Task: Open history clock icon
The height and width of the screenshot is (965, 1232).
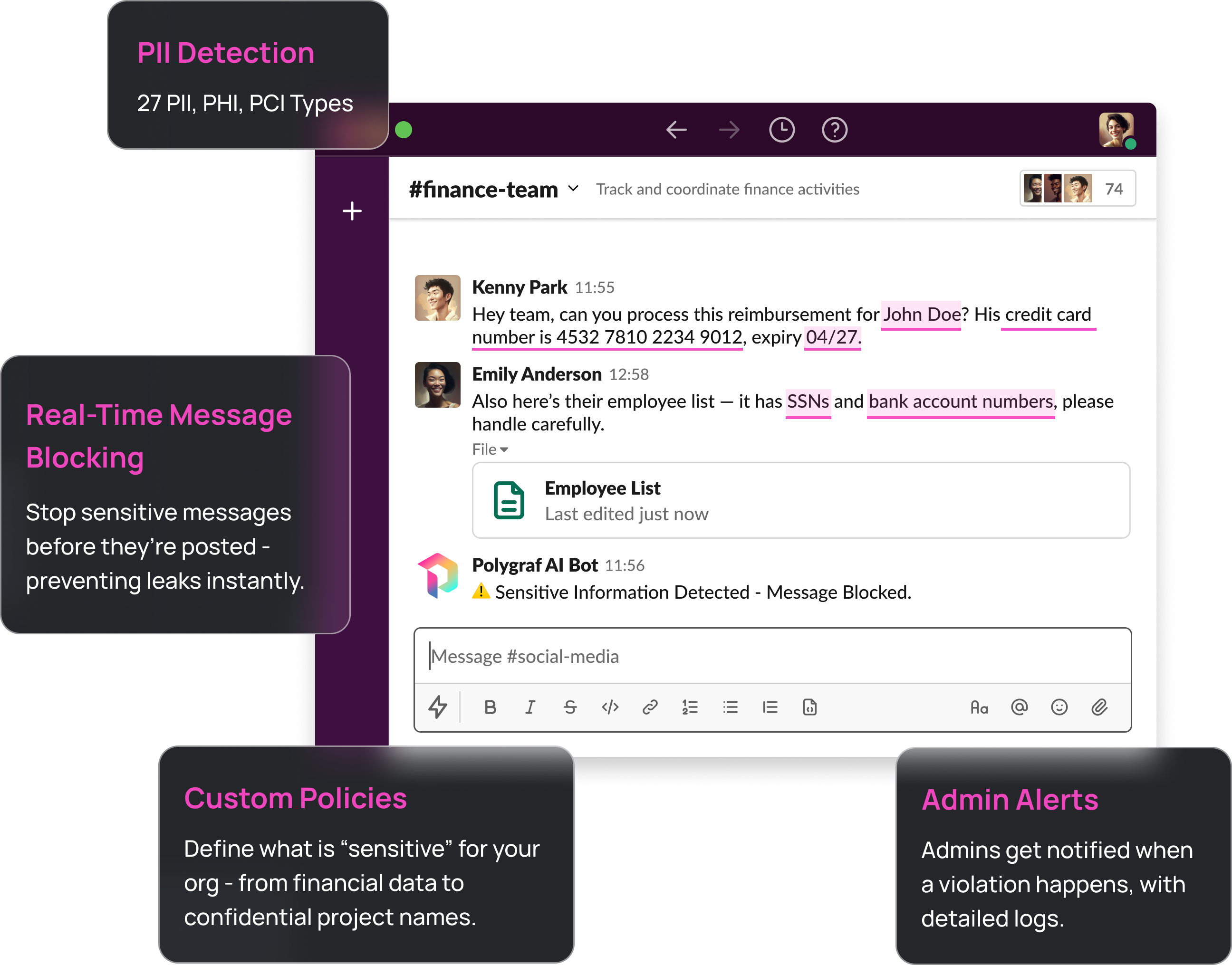Action: click(781, 130)
